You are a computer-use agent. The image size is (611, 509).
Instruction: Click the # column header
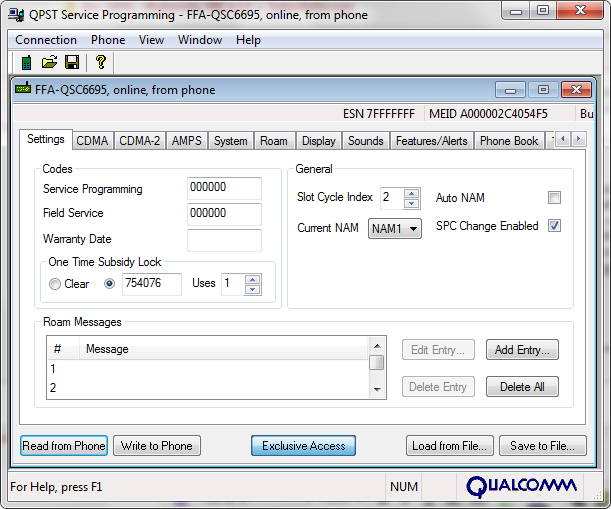(63, 349)
